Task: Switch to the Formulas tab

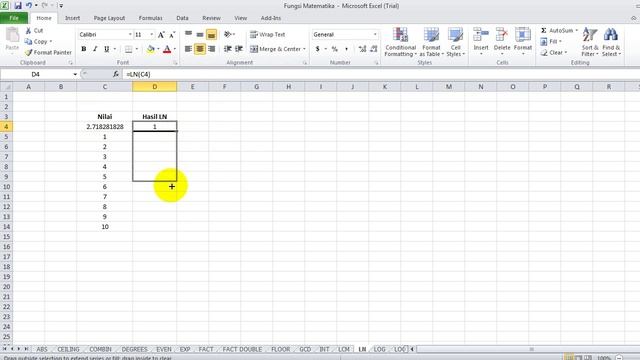Action: tap(151, 18)
